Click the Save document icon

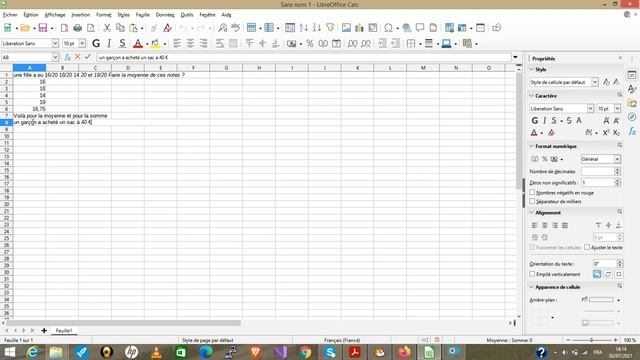43,28
